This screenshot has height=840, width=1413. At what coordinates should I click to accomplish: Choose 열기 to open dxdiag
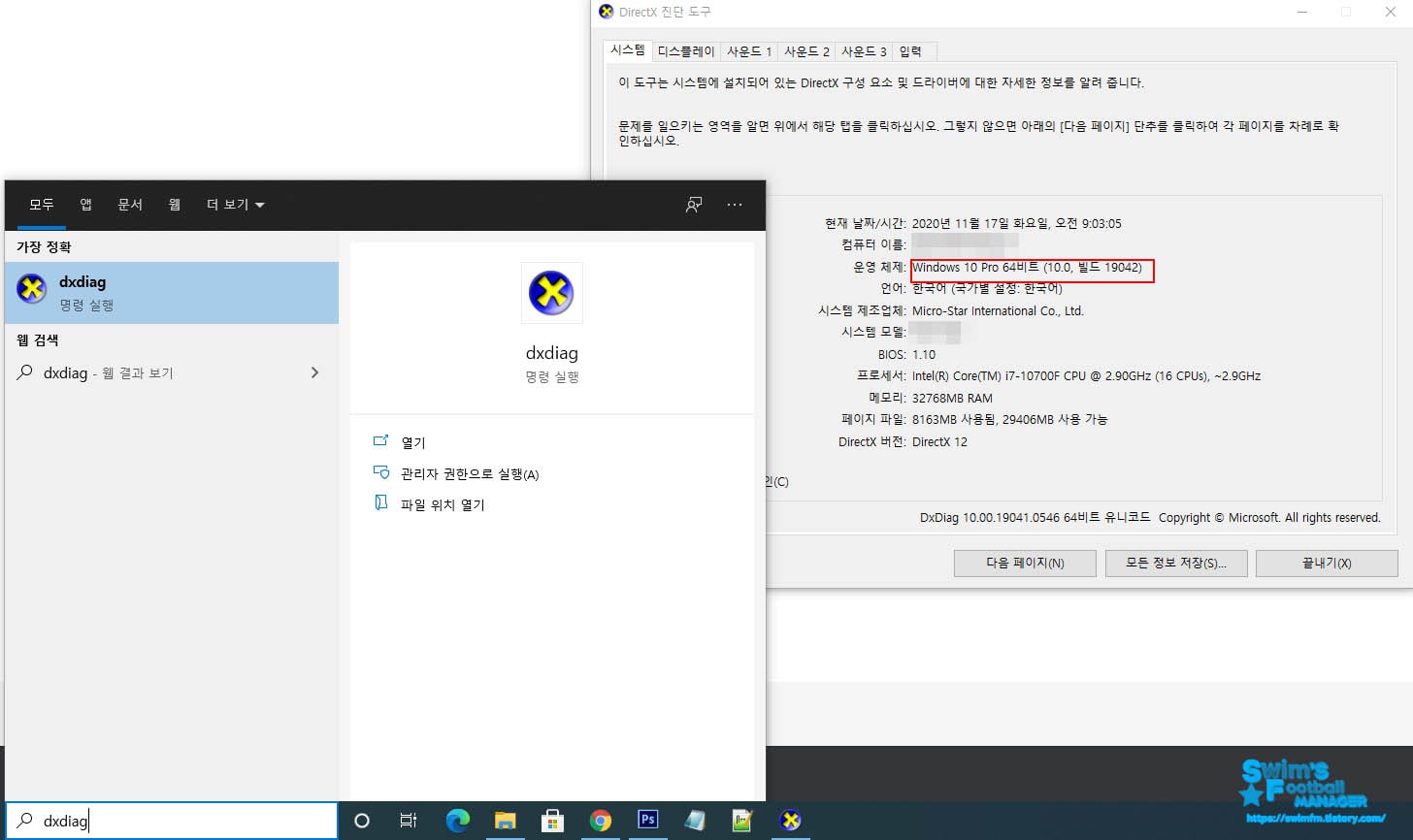tap(413, 442)
